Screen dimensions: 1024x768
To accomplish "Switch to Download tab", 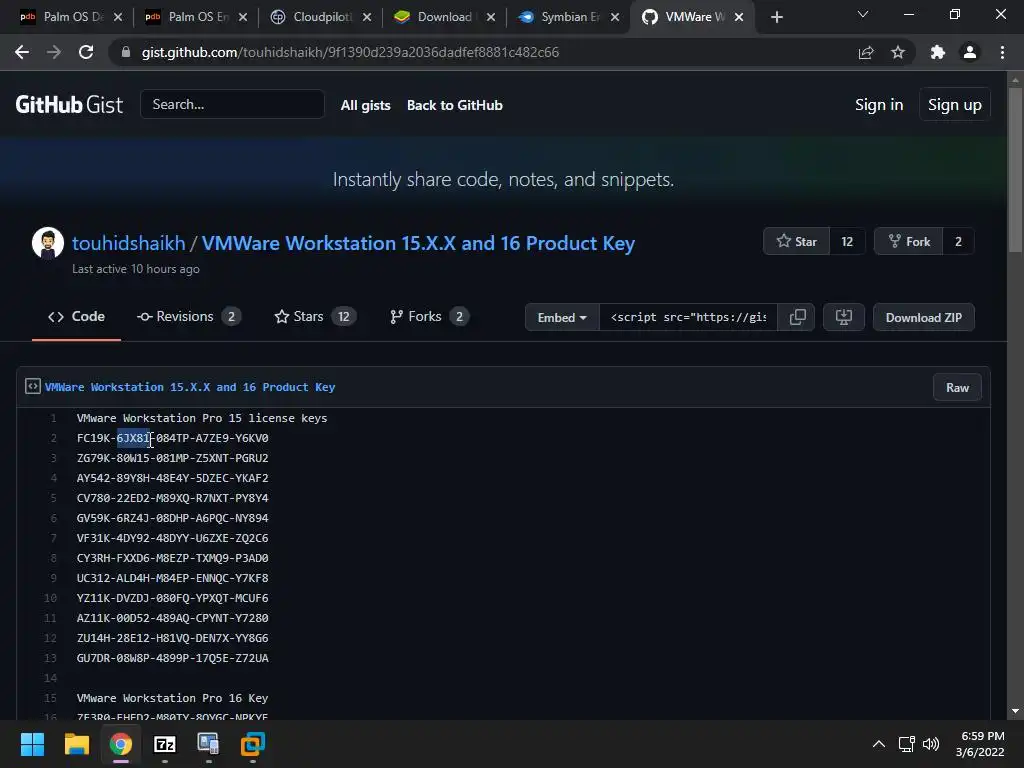I will [443, 18].
